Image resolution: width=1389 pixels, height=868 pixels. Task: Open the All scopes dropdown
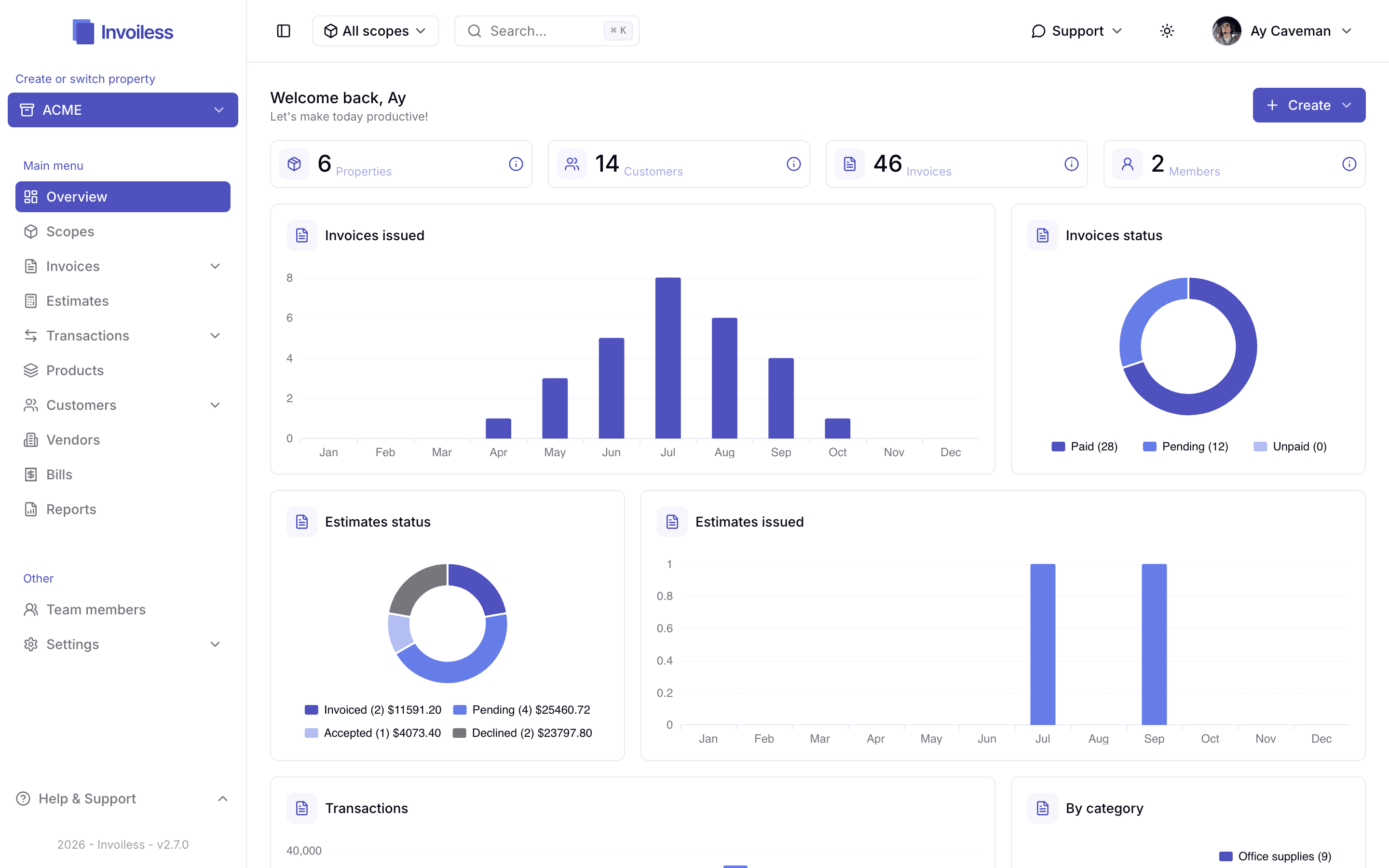tap(375, 31)
